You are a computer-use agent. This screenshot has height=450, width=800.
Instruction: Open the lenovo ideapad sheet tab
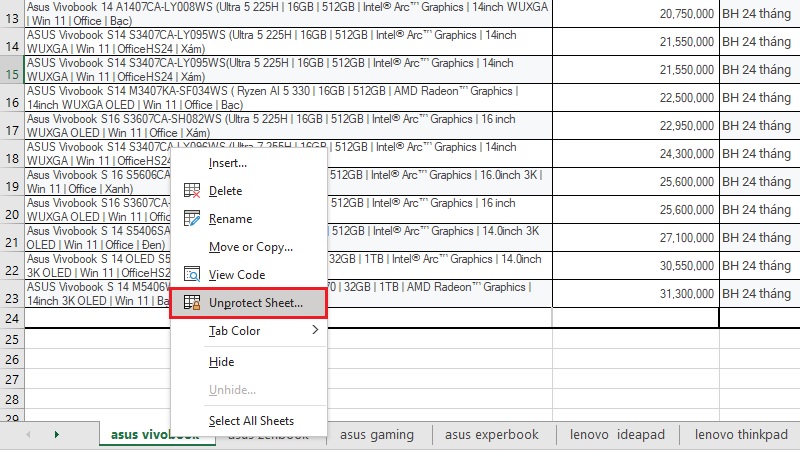click(x=617, y=435)
